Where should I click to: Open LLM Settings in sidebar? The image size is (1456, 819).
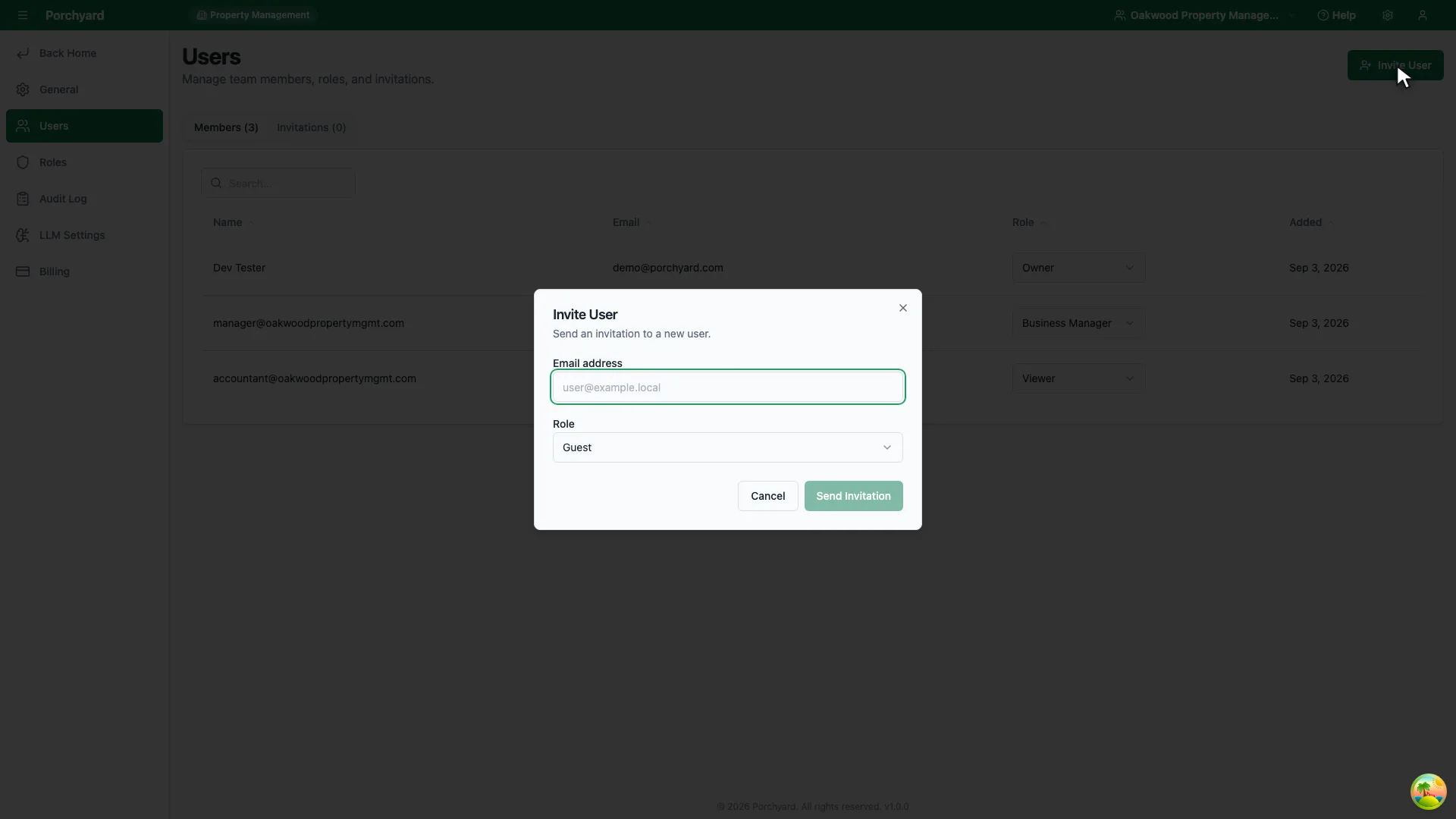84,235
